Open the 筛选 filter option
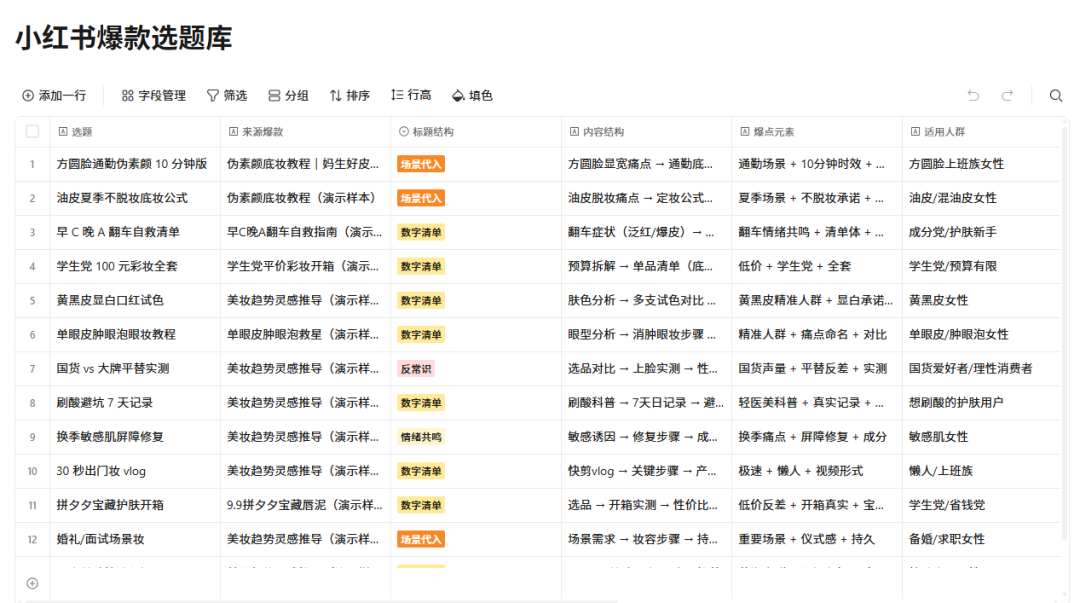The image size is (1080, 603). click(227, 96)
